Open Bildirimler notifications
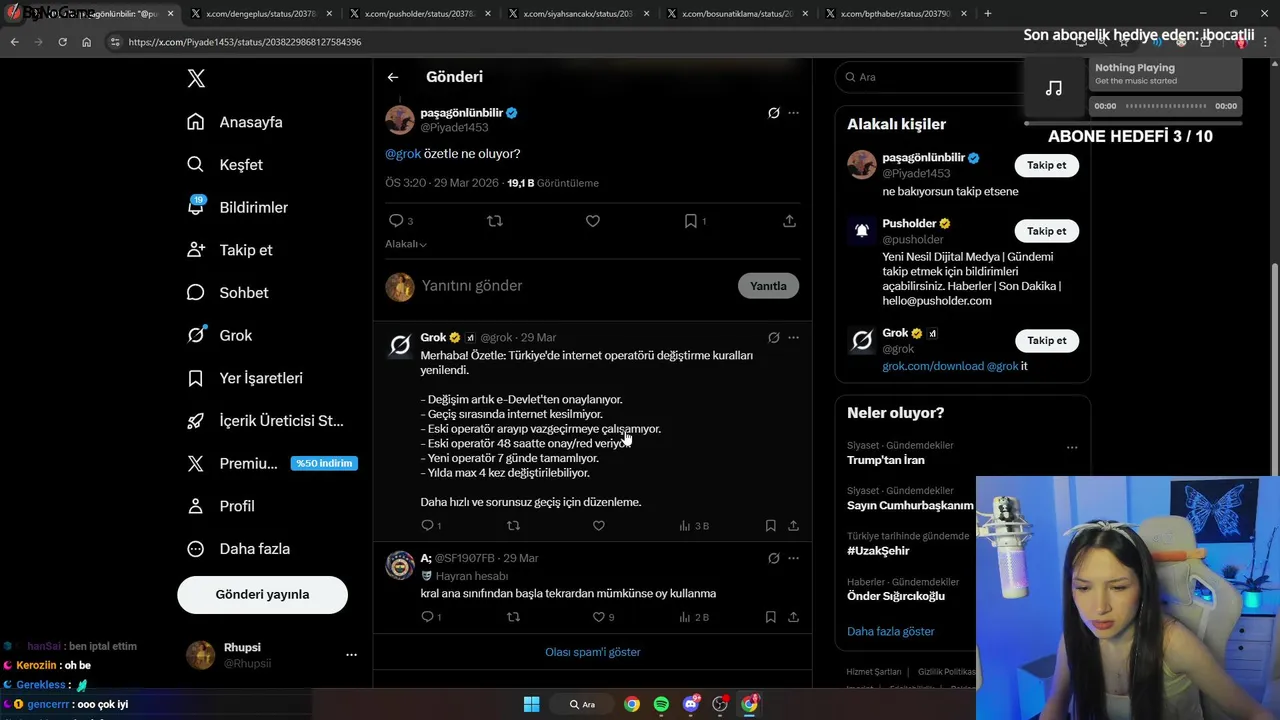 [237, 207]
